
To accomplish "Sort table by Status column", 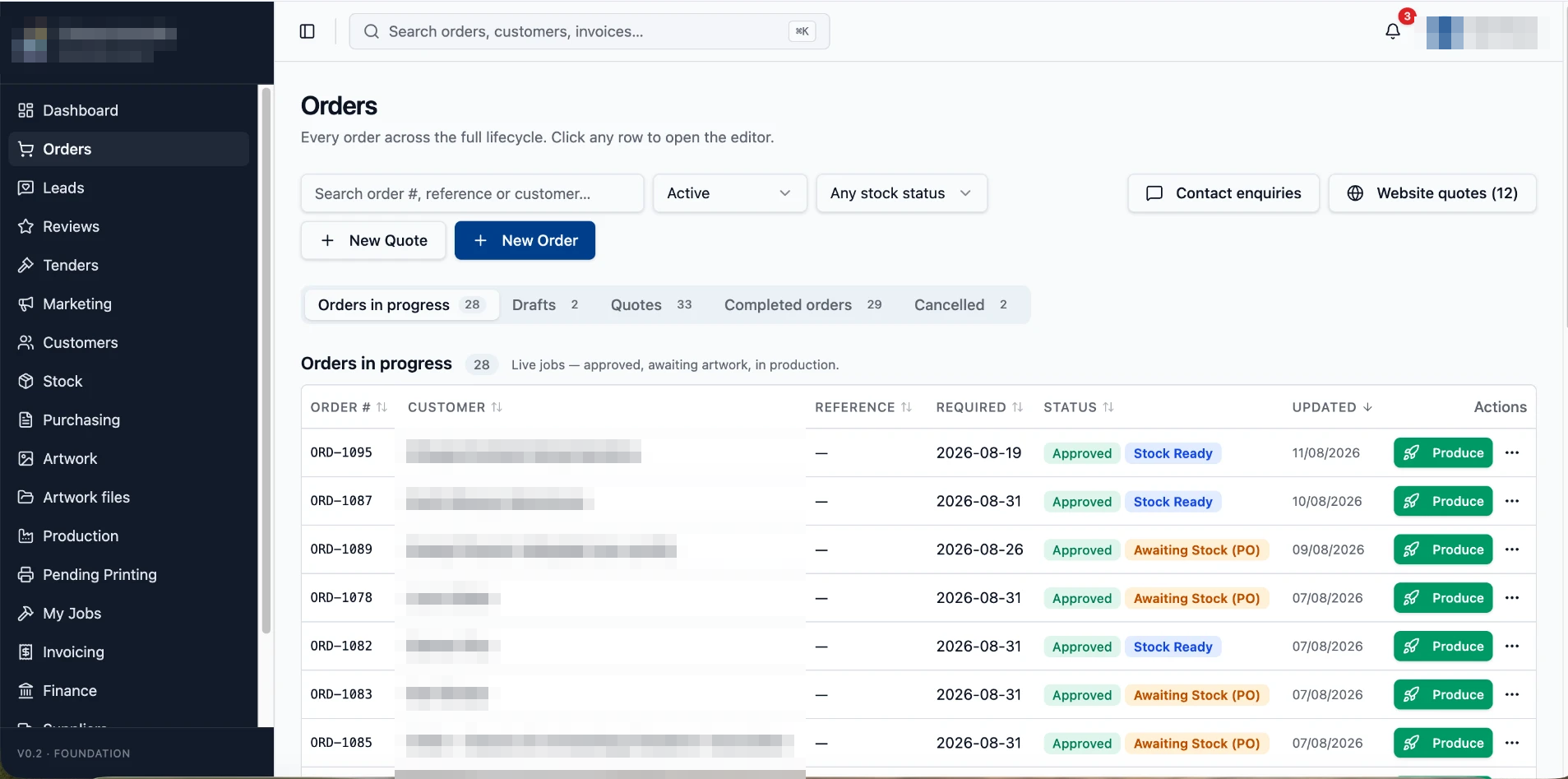I will [1079, 407].
